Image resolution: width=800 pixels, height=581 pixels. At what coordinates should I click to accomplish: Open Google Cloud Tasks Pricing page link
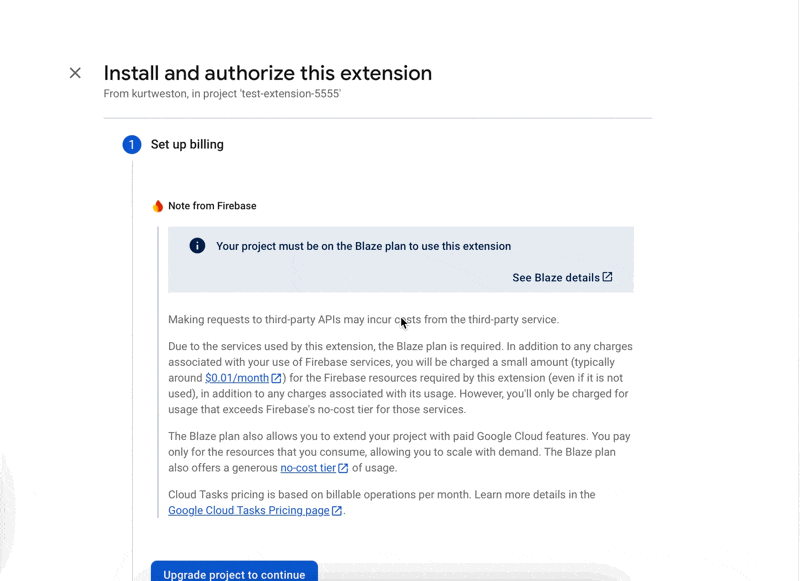click(248, 511)
